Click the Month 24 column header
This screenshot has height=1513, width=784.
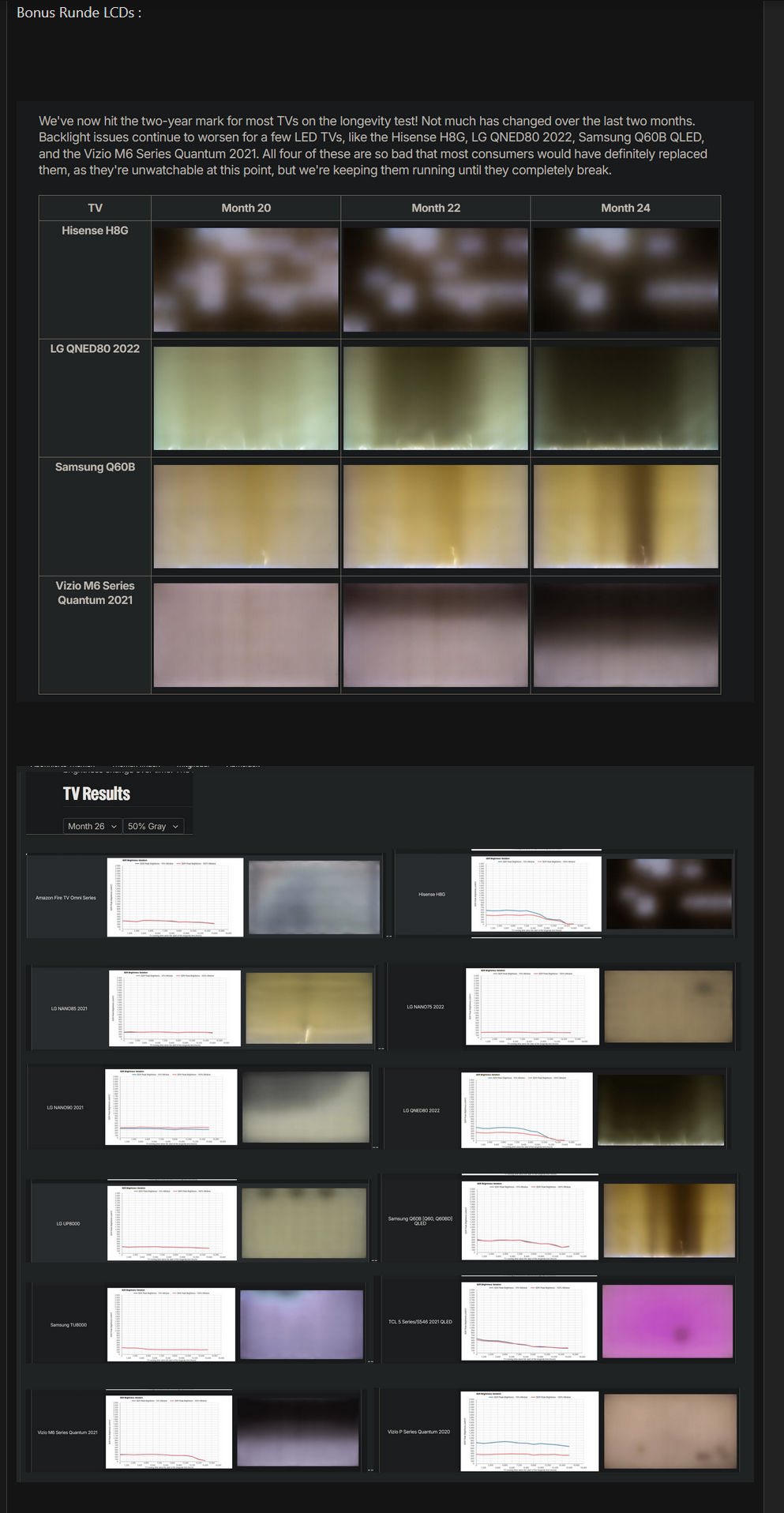(x=625, y=208)
